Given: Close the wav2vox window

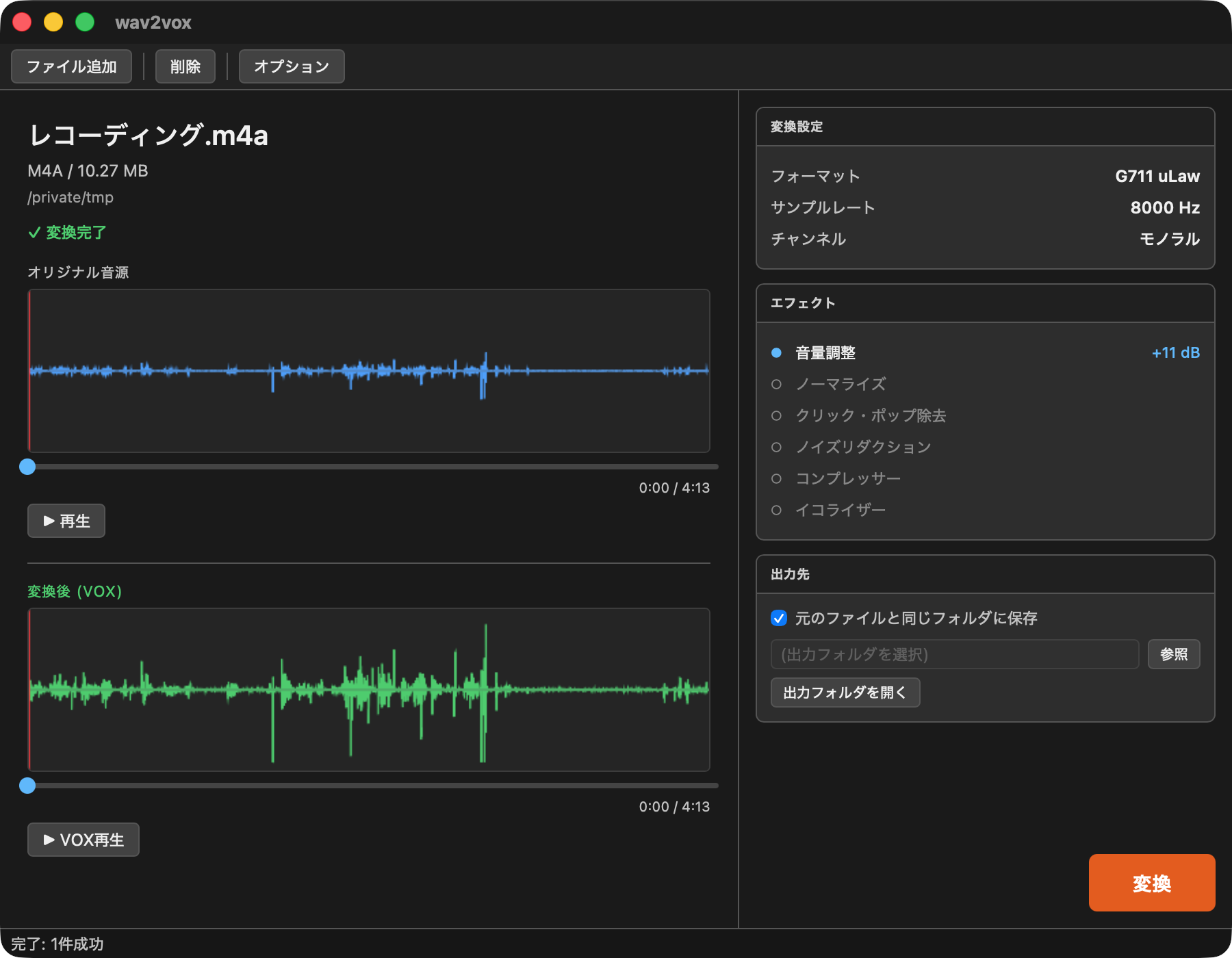Looking at the screenshot, I should click(22, 22).
